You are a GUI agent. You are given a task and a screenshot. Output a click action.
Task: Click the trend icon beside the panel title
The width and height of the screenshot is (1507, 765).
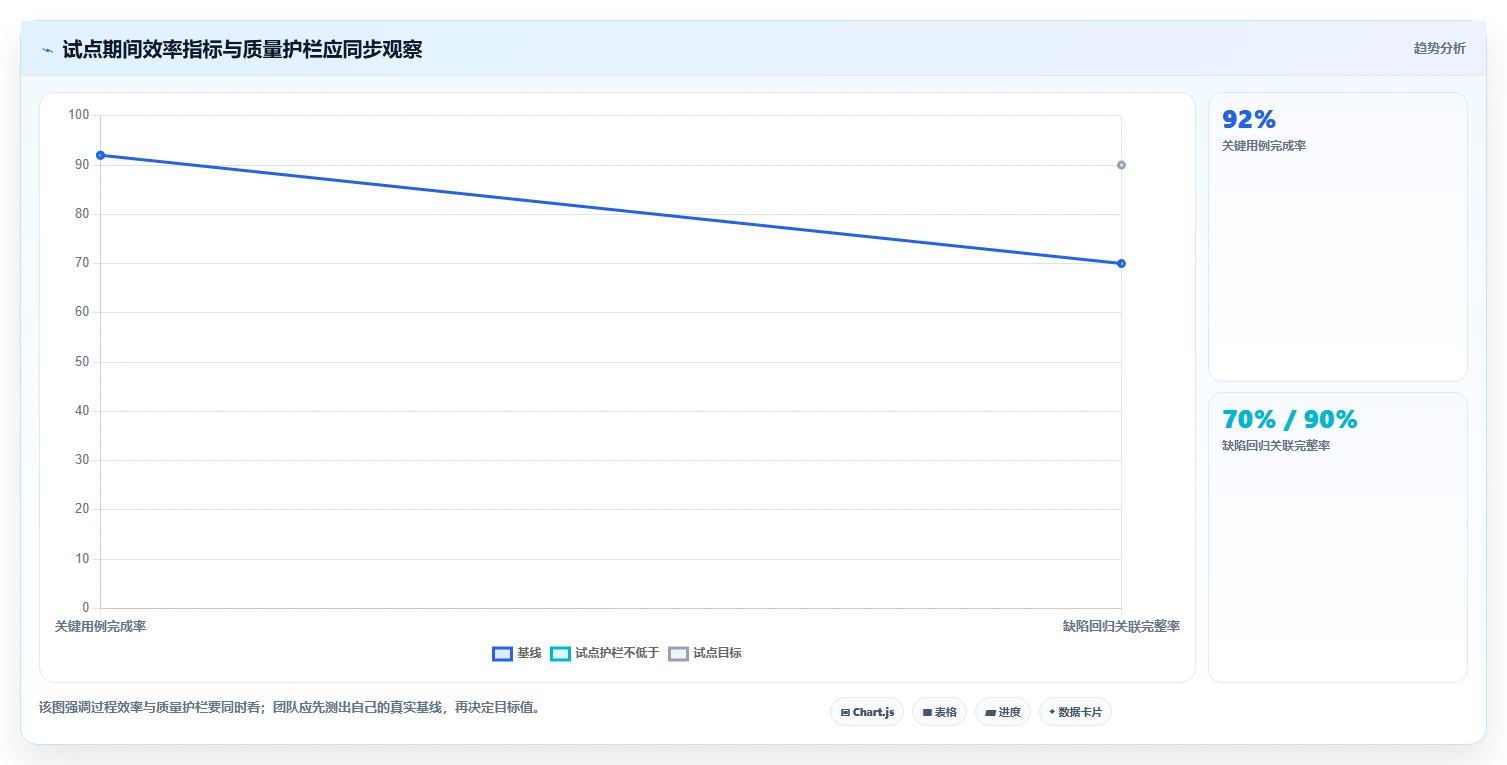tap(47, 50)
